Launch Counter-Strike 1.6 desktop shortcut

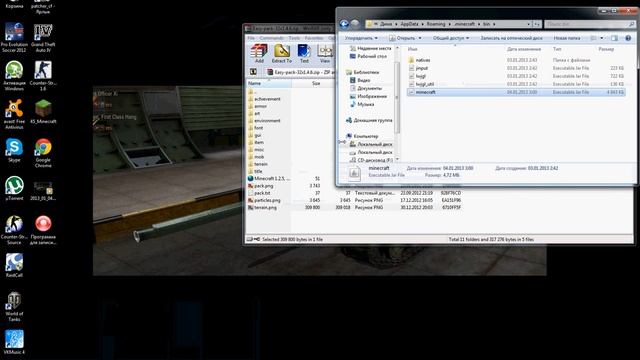coord(43,76)
